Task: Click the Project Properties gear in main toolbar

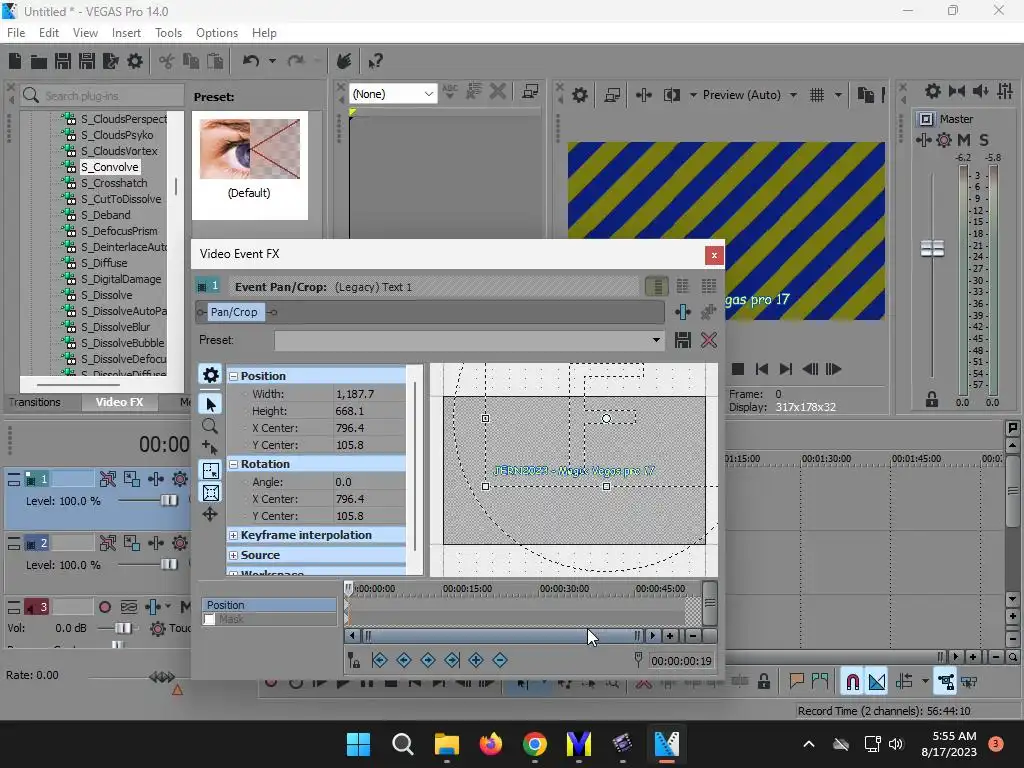Action: pos(135,61)
